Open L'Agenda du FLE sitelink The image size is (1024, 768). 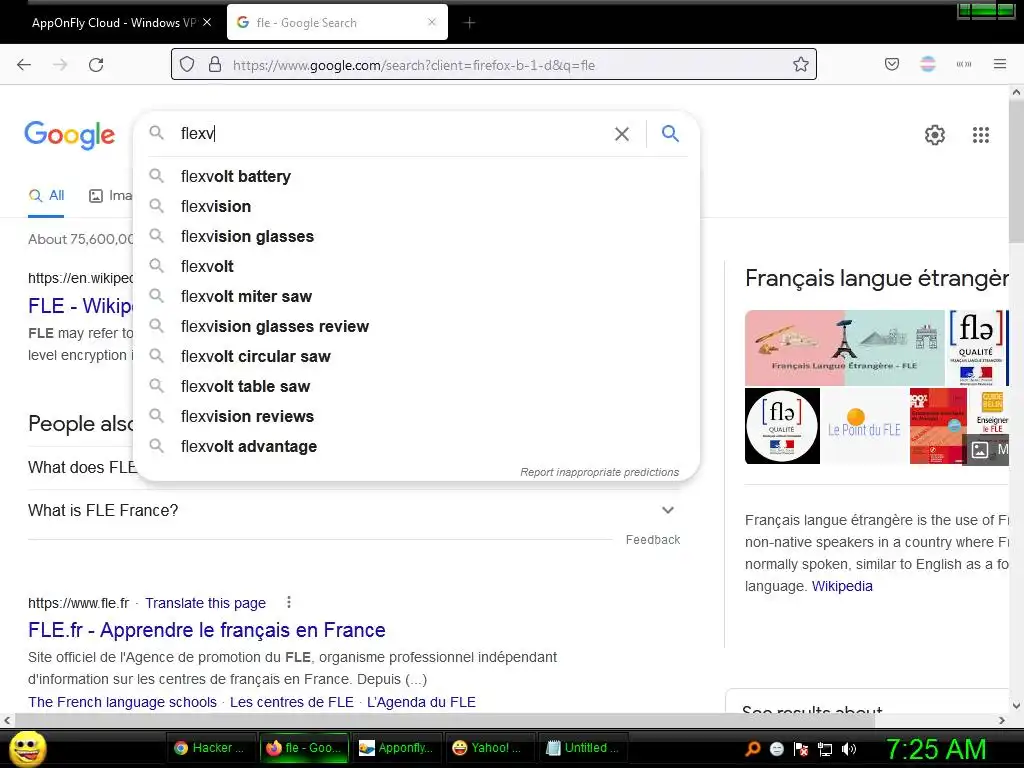[x=421, y=702]
